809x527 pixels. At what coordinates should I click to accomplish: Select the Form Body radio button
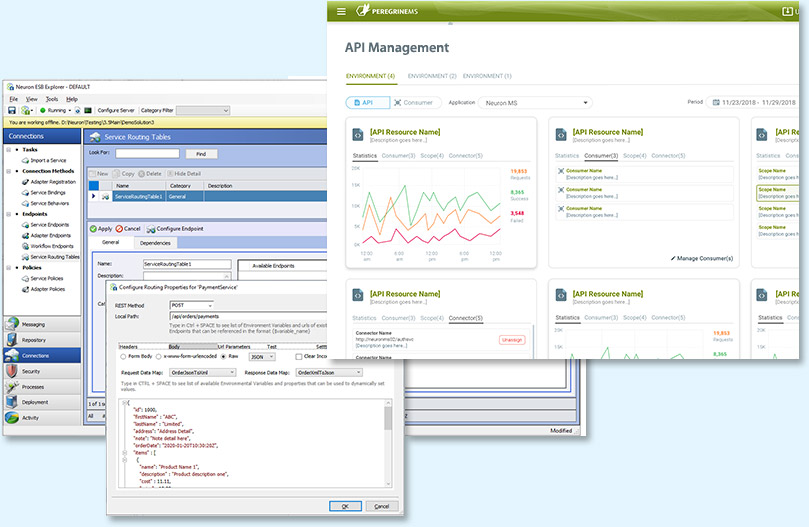(123, 357)
